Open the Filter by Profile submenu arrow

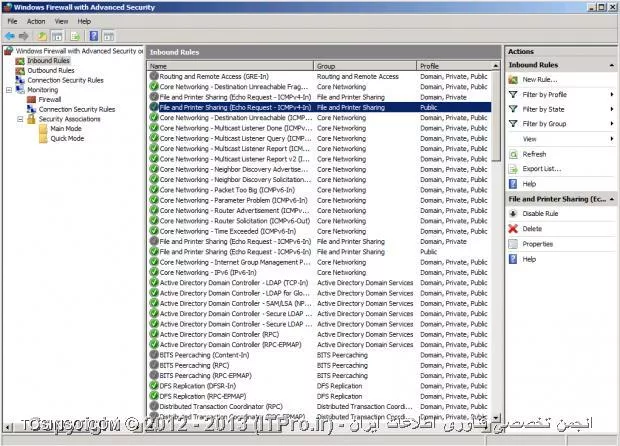point(612,94)
